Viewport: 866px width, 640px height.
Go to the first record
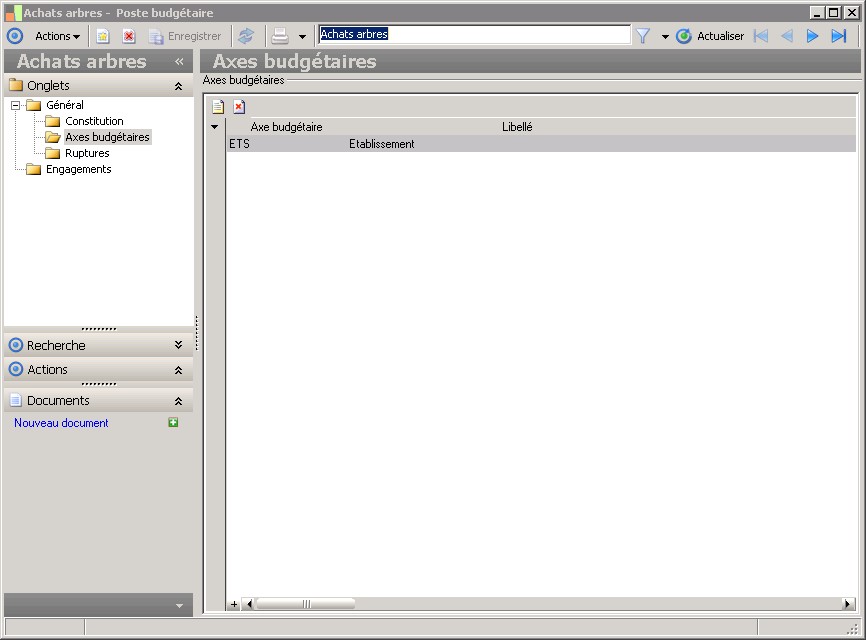761,36
